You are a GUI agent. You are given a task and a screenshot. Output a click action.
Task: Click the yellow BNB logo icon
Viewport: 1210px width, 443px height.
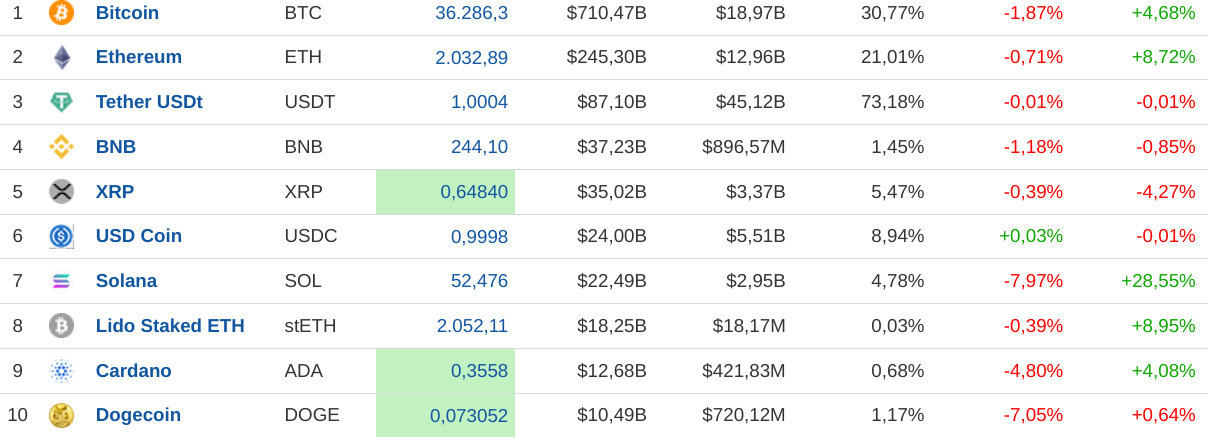[x=61, y=147]
